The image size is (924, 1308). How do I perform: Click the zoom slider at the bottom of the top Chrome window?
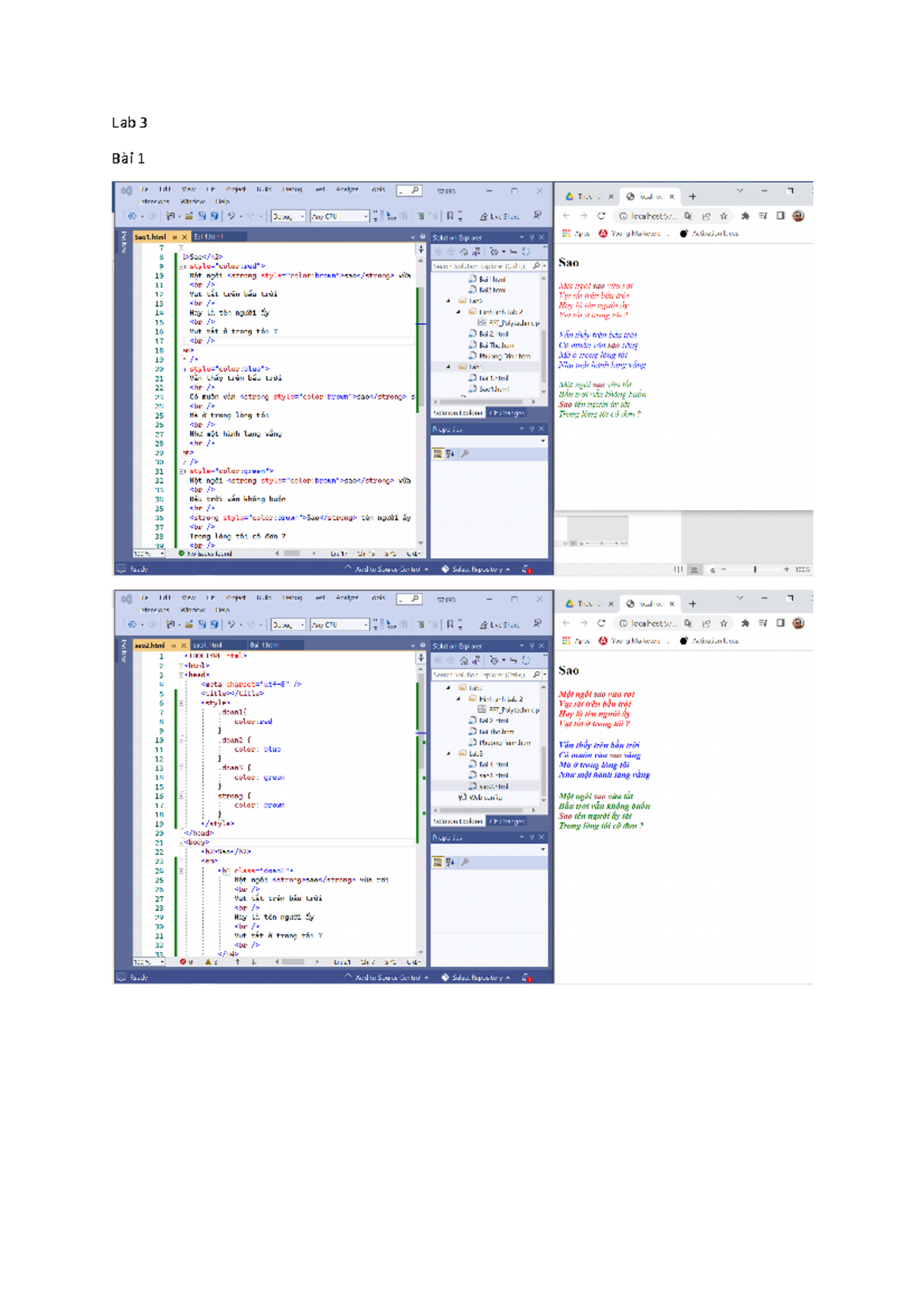(755, 569)
